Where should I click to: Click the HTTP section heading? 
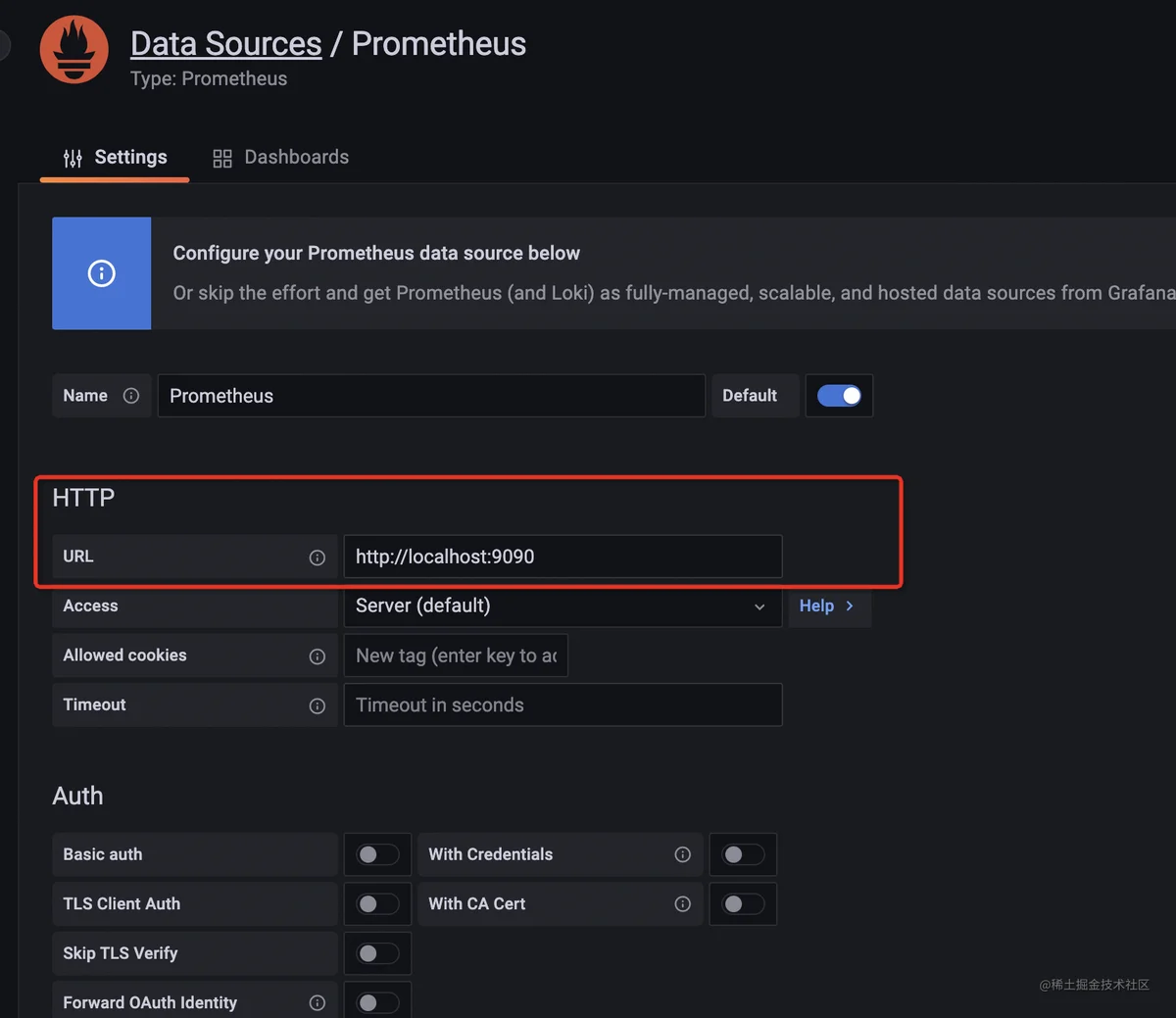[x=83, y=498]
